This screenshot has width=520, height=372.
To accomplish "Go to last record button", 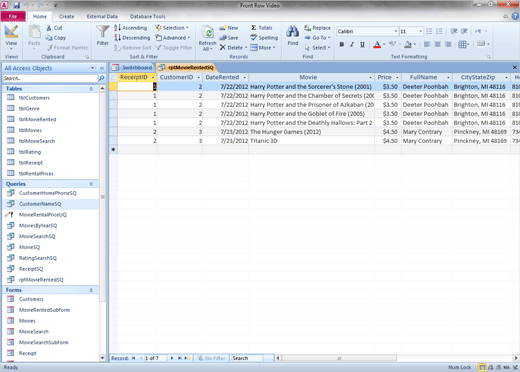I will pyautogui.click(x=180, y=358).
